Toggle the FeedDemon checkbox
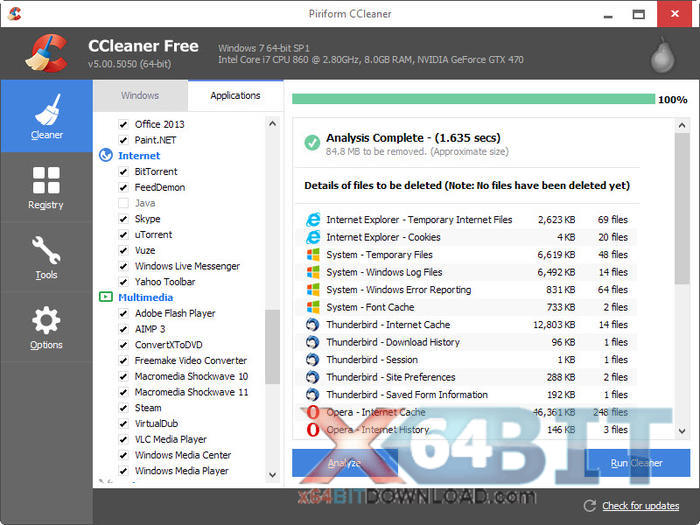Image resolution: width=700 pixels, height=525 pixels. [x=123, y=188]
